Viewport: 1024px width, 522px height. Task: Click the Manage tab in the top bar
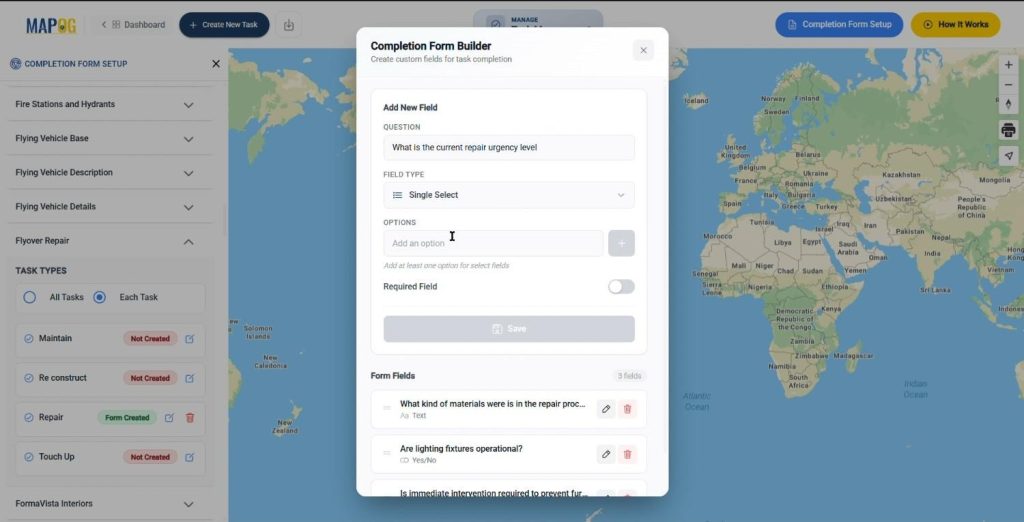coord(537,22)
